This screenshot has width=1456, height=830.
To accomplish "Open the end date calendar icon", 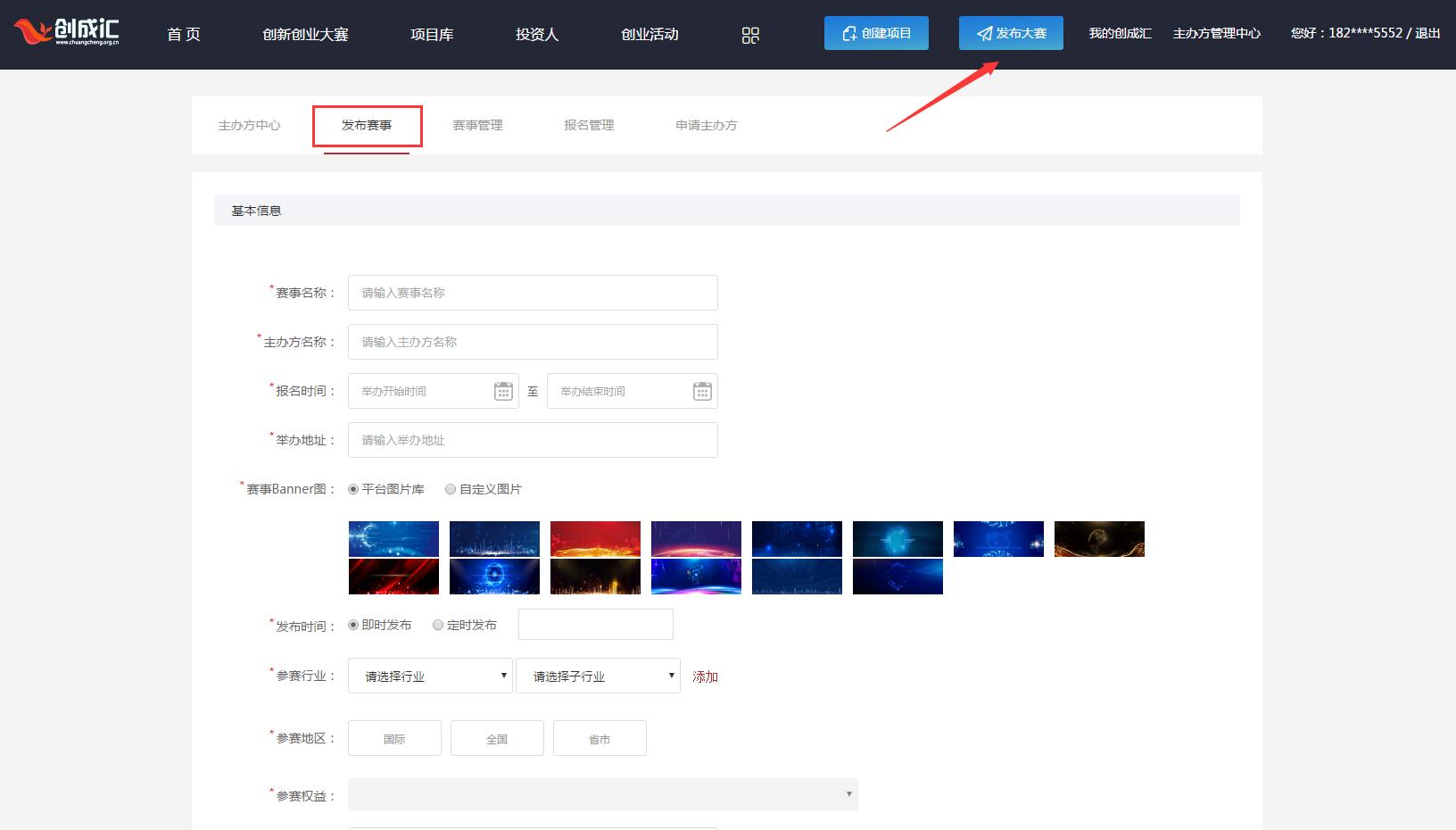I will point(702,391).
